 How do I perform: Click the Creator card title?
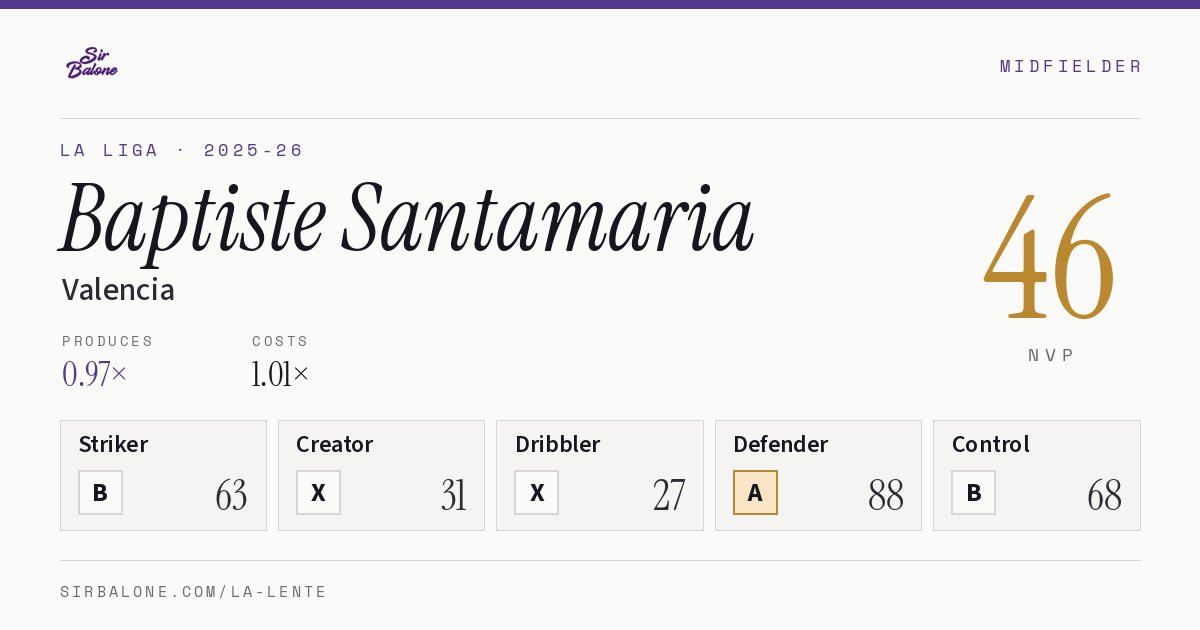point(335,444)
